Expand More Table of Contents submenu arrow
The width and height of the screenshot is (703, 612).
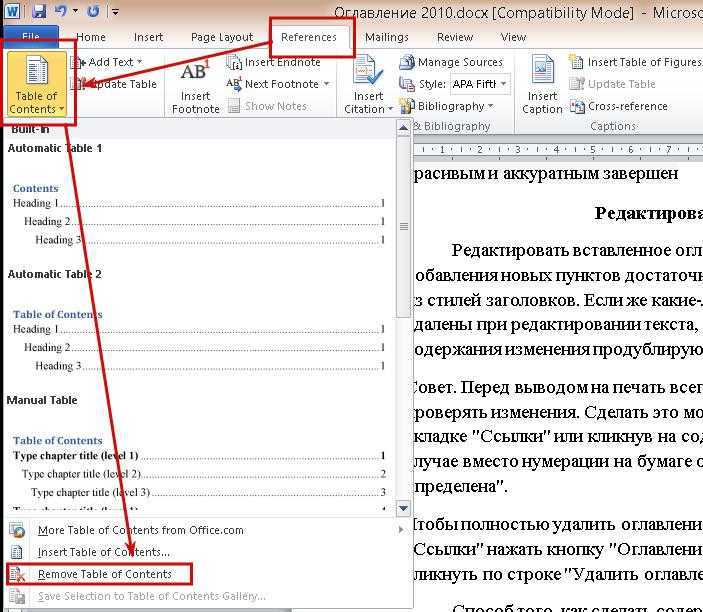(400, 530)
